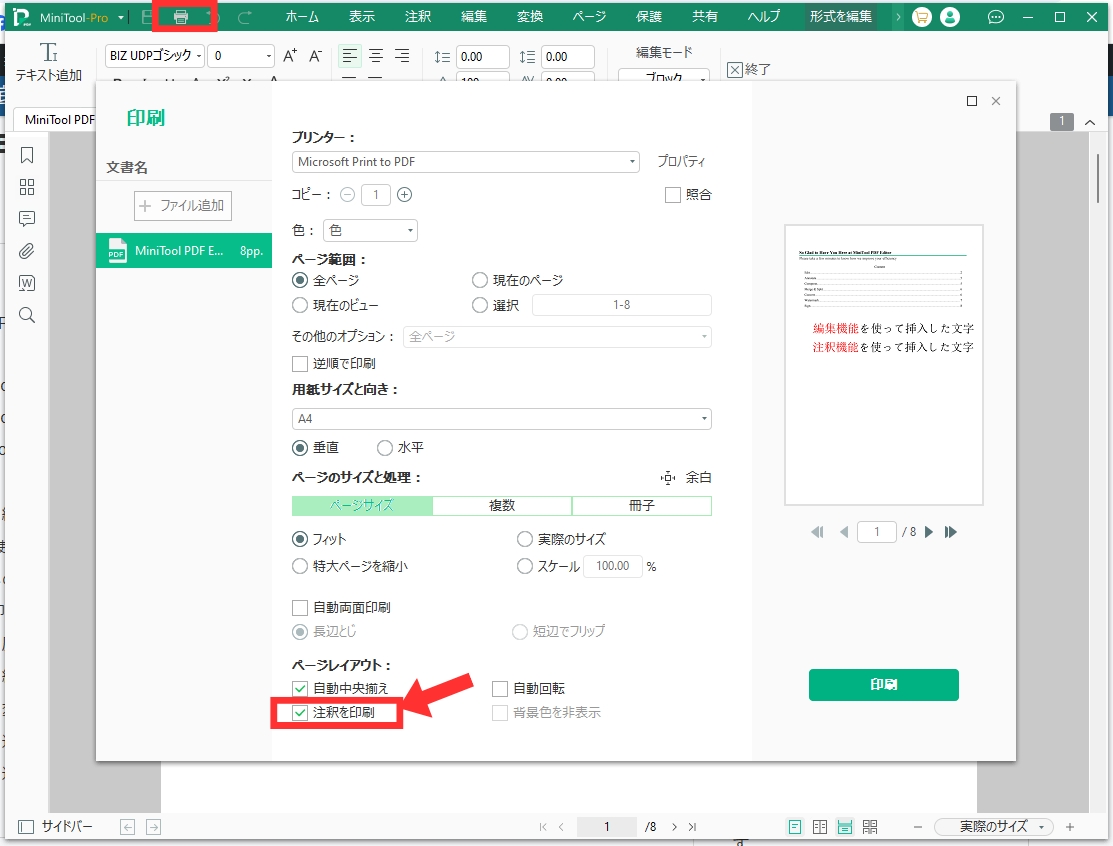The height and width of the screenshot is (846, 1113).
Task: Click 終了 to exit edit mode
Action: [750, 70]
